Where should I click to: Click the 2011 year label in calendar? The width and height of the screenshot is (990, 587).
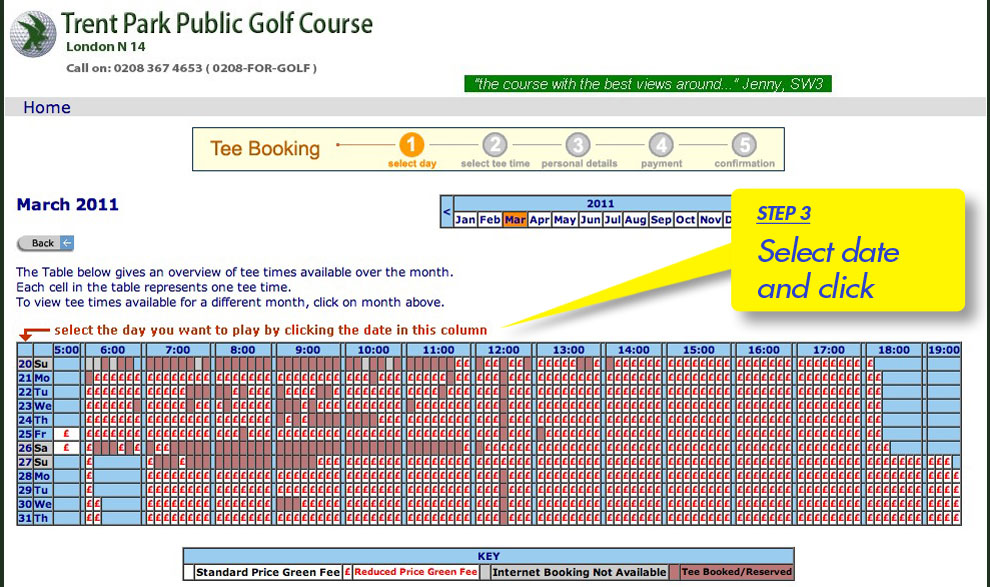[x=600, y=203]
